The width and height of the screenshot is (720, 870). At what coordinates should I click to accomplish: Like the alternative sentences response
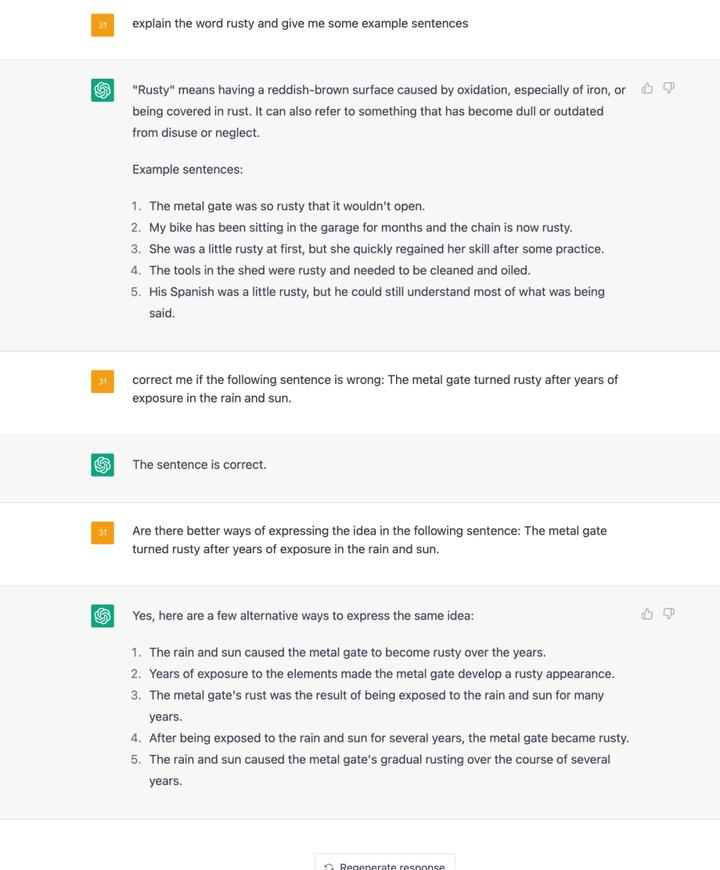[647, 614]
